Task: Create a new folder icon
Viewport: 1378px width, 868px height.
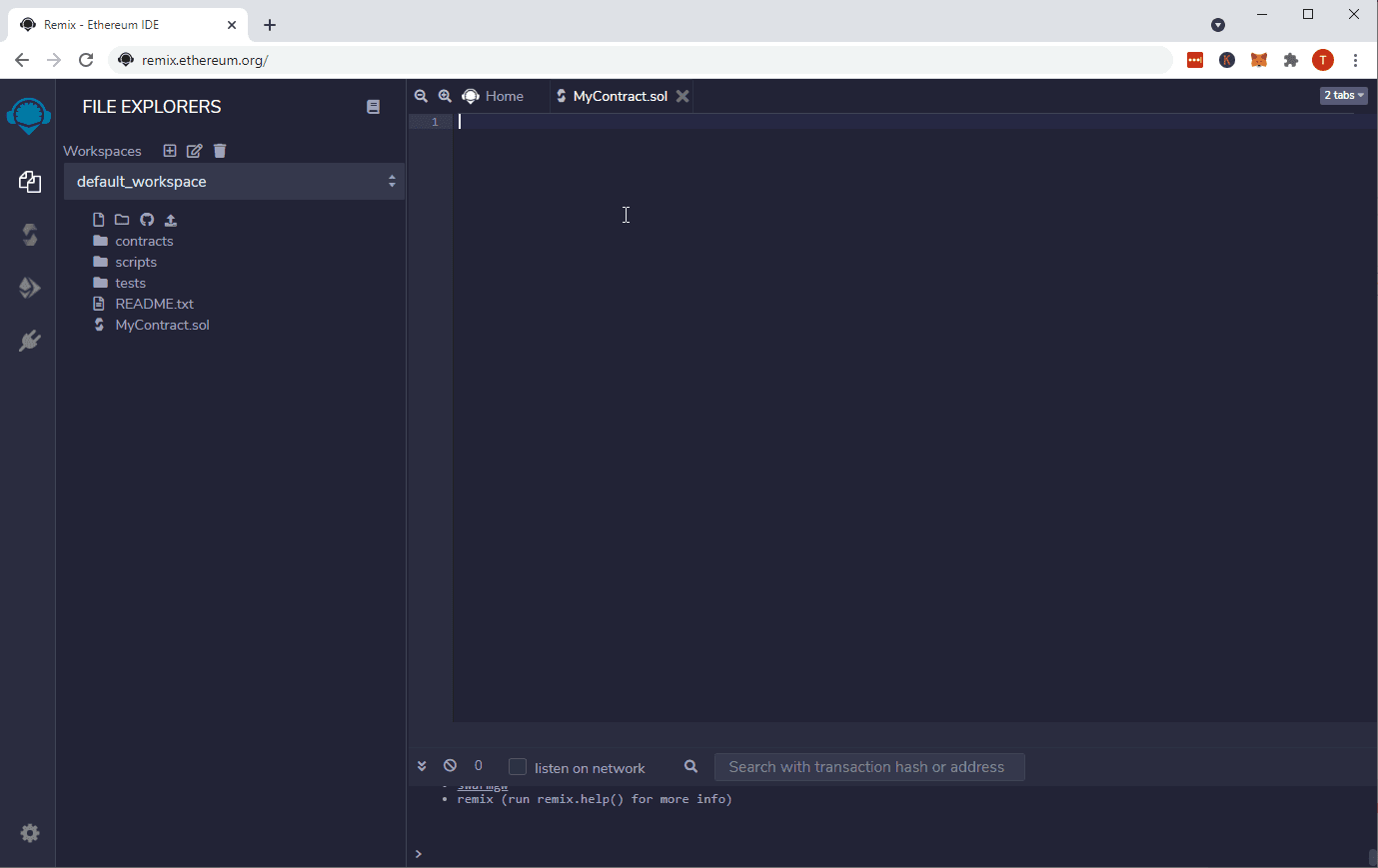Action: click(x=122, y=220)
